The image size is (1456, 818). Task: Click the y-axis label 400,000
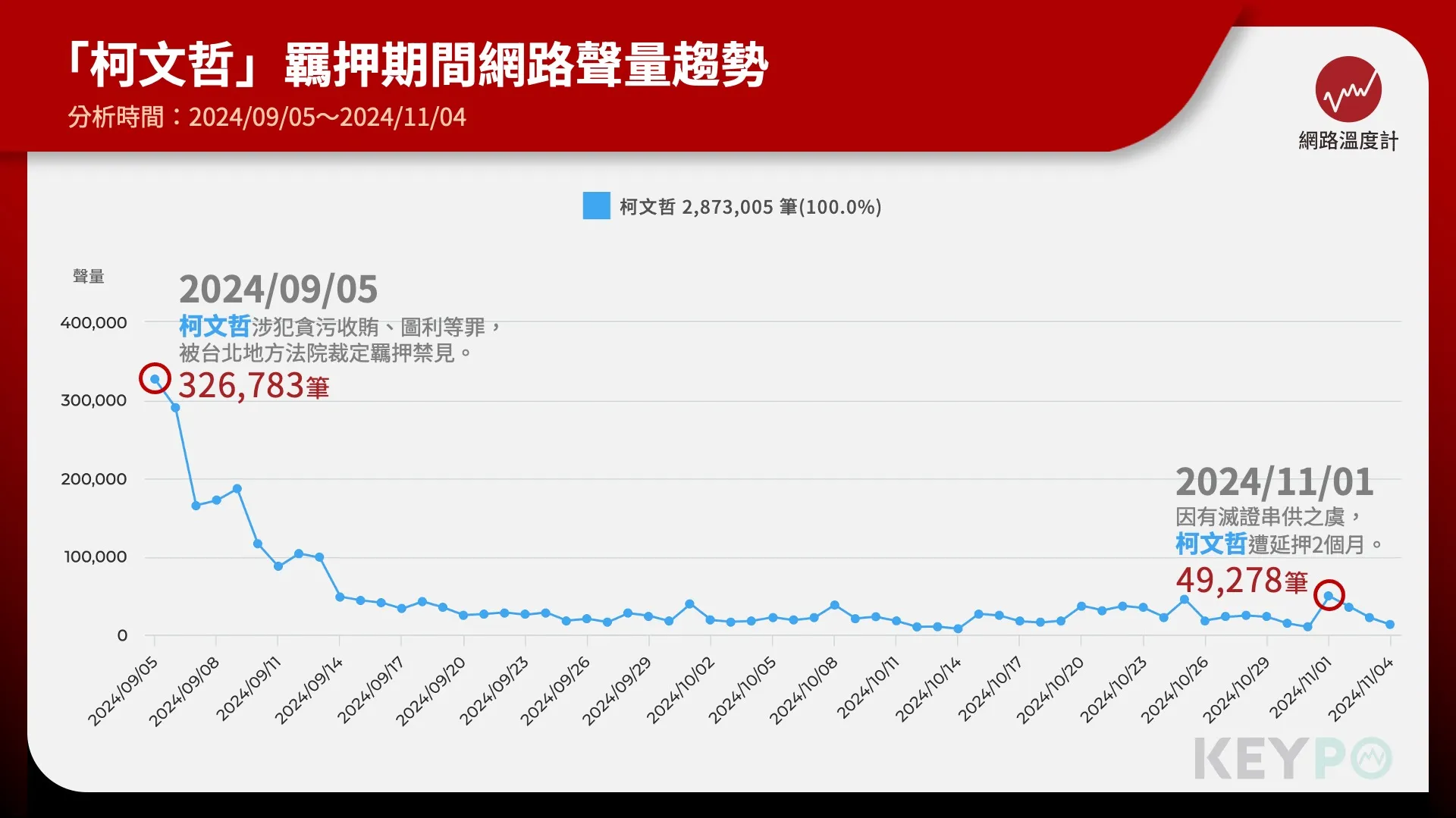click(x=94, y=323)
